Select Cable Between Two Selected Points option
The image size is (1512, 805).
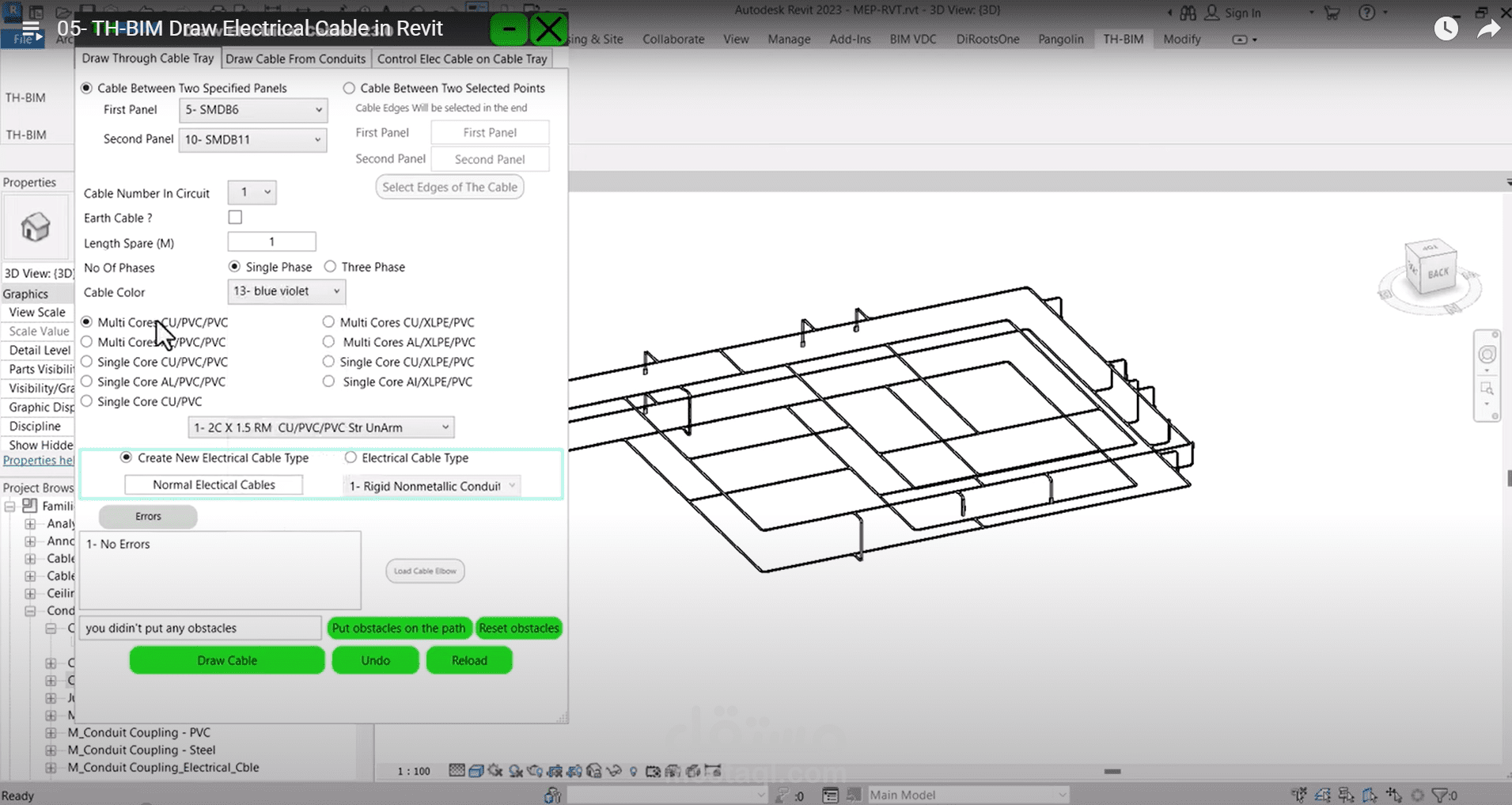pyautogui.click(x=349, y=88)
